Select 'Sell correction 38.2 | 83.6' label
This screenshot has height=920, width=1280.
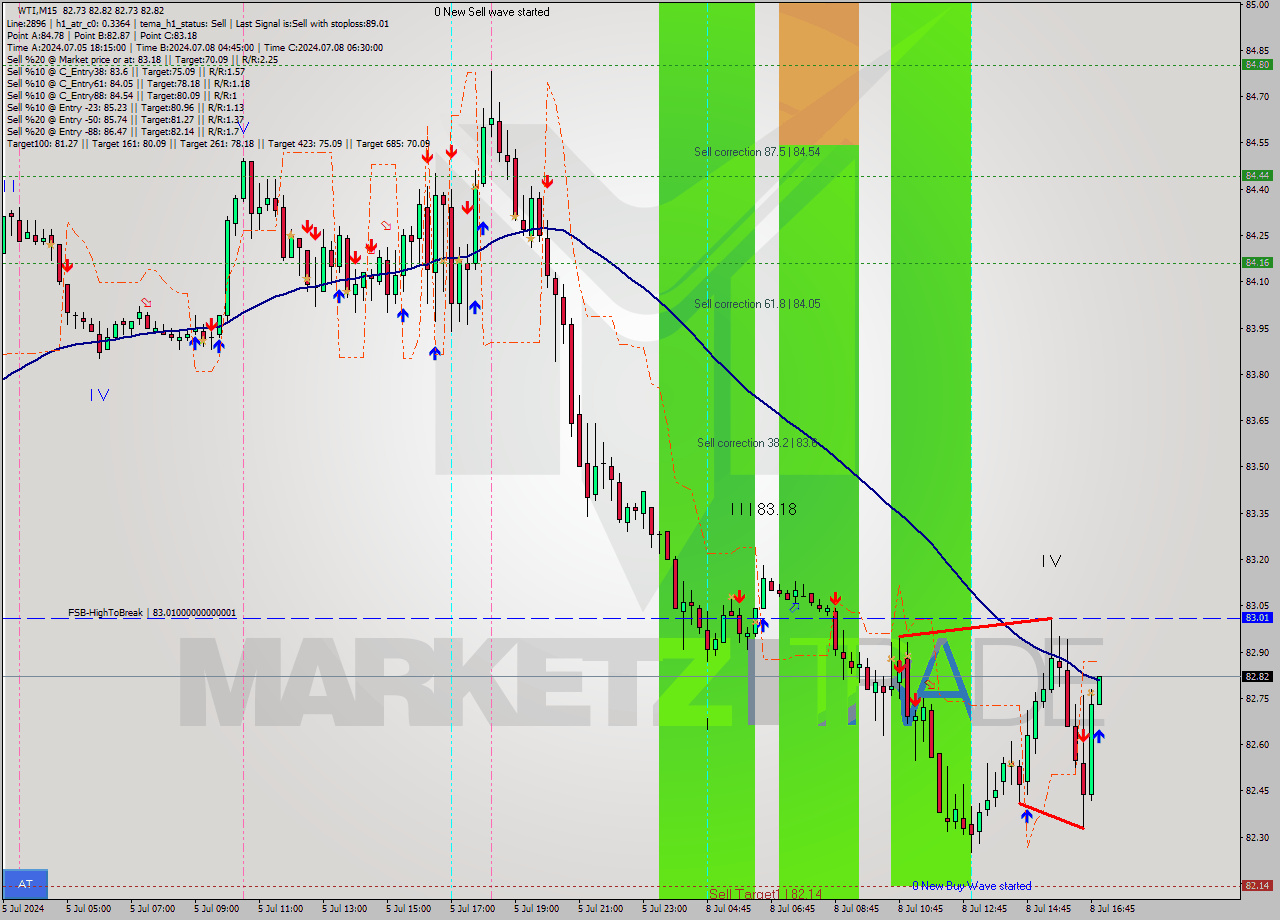coord(757,442)
